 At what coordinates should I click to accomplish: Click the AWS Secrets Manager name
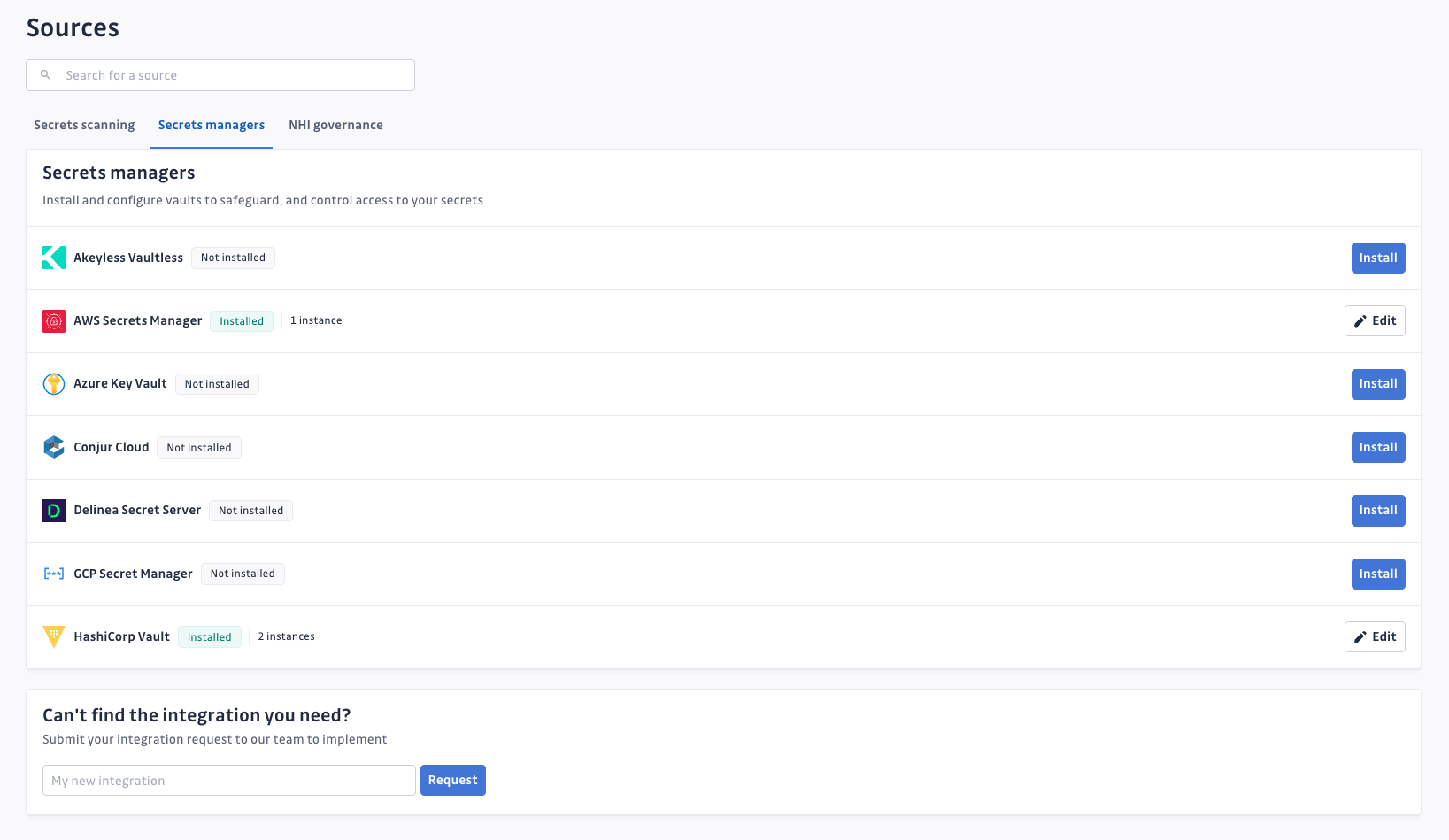point(138,320)
